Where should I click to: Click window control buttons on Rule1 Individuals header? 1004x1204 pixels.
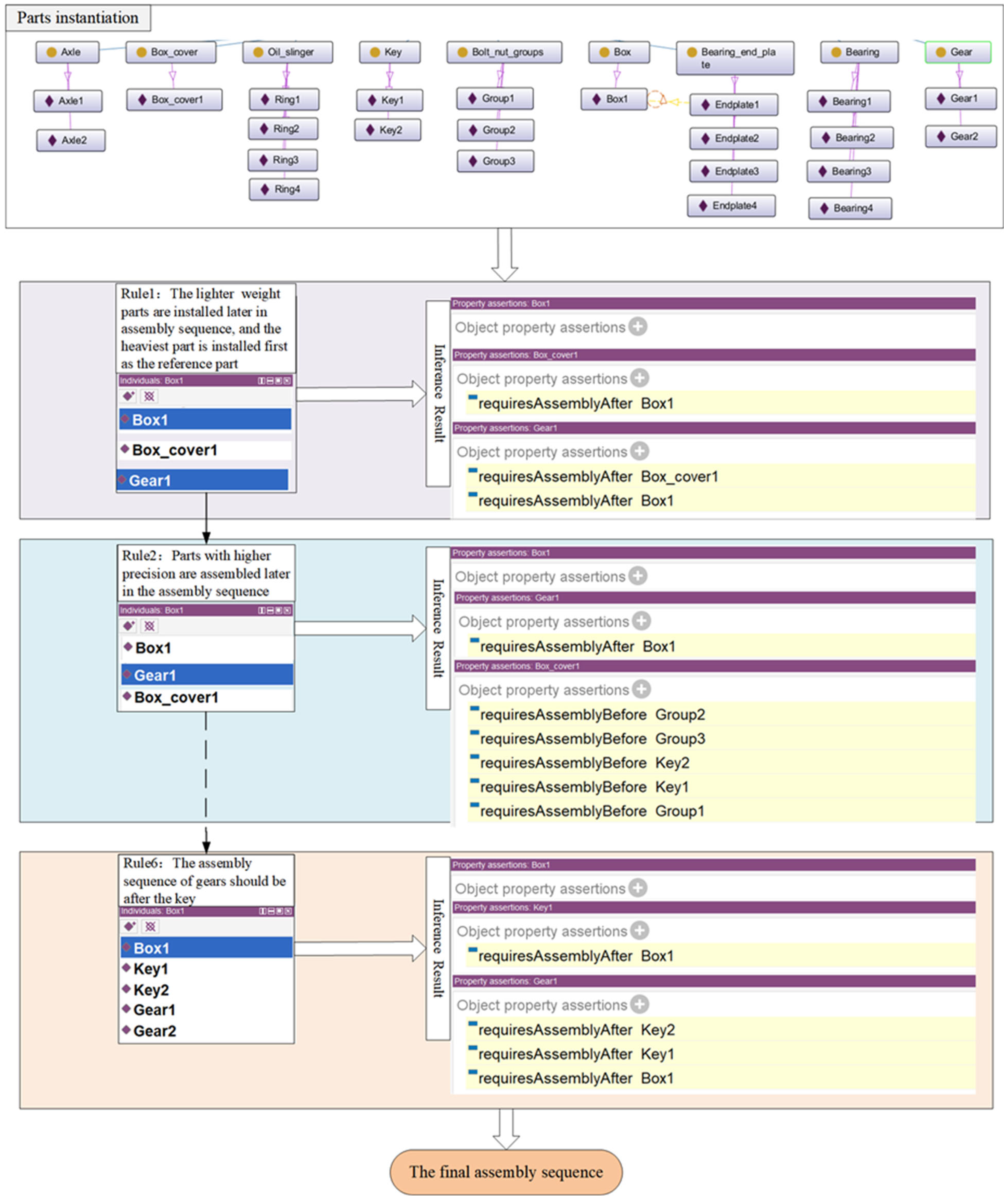coord(274,381)
